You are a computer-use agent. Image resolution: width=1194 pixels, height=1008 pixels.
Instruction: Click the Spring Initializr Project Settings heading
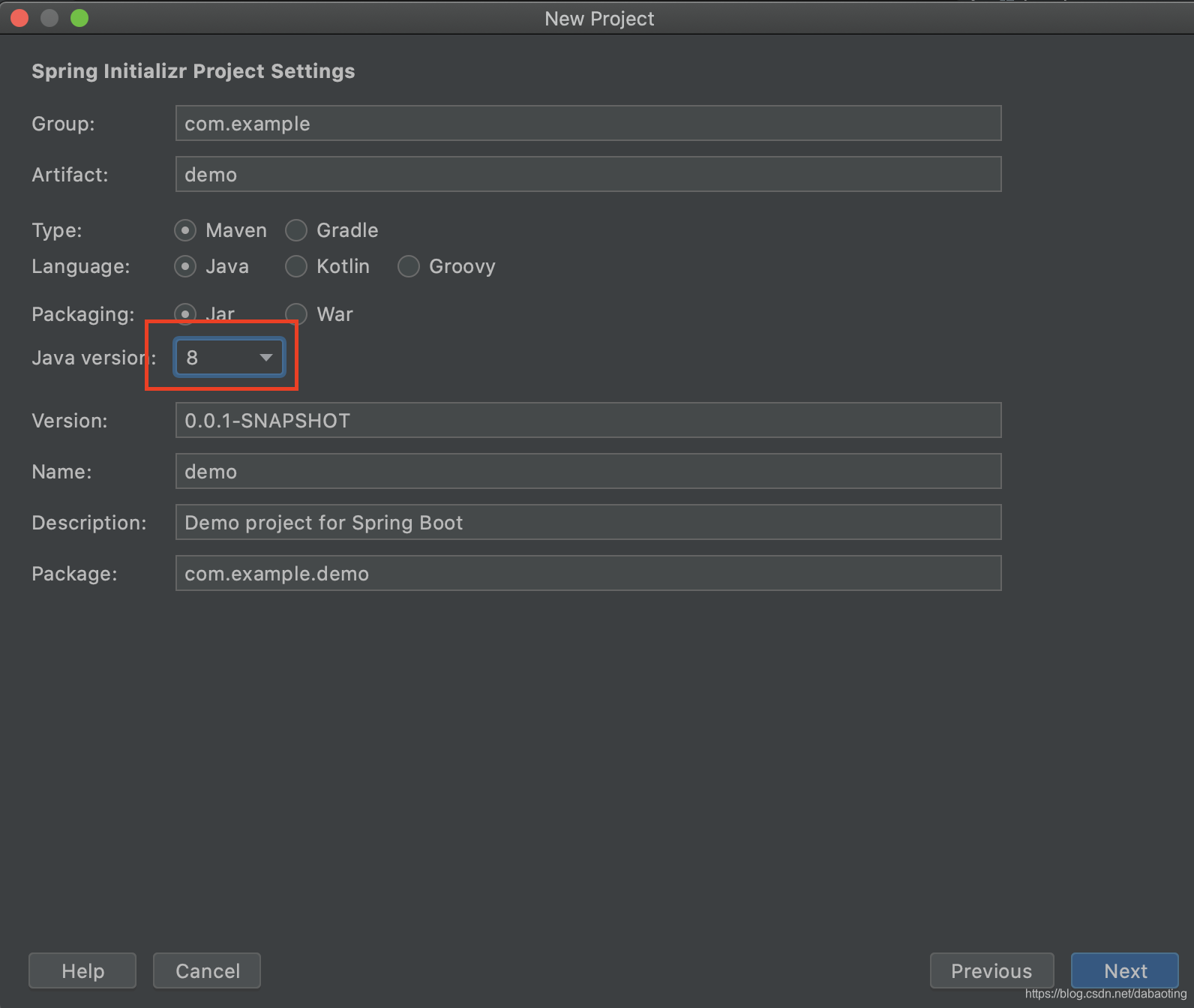[193, 71]
